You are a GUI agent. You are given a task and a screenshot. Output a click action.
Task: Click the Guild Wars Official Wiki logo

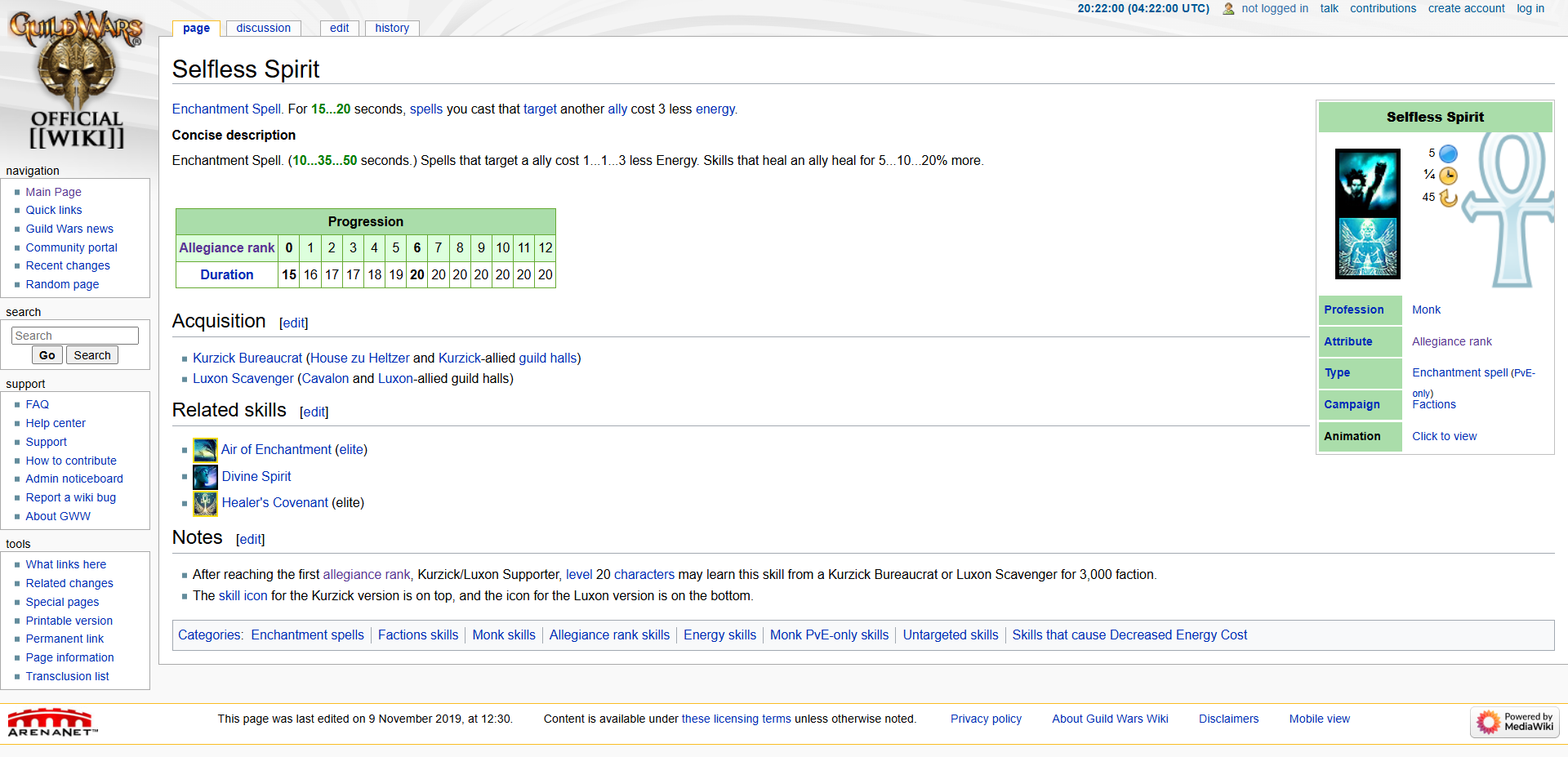coord(76,79)
